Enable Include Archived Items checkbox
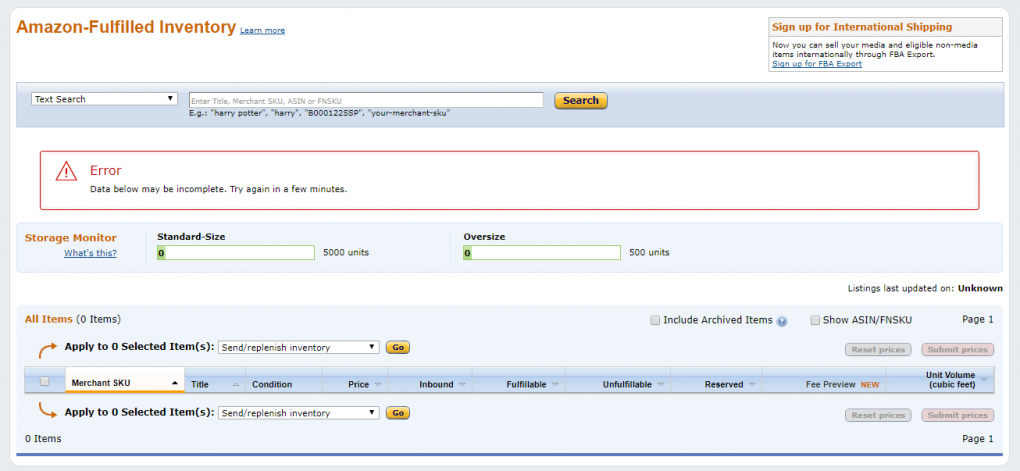This screenshot has height=471, width=1020. (x=655, y=320)
